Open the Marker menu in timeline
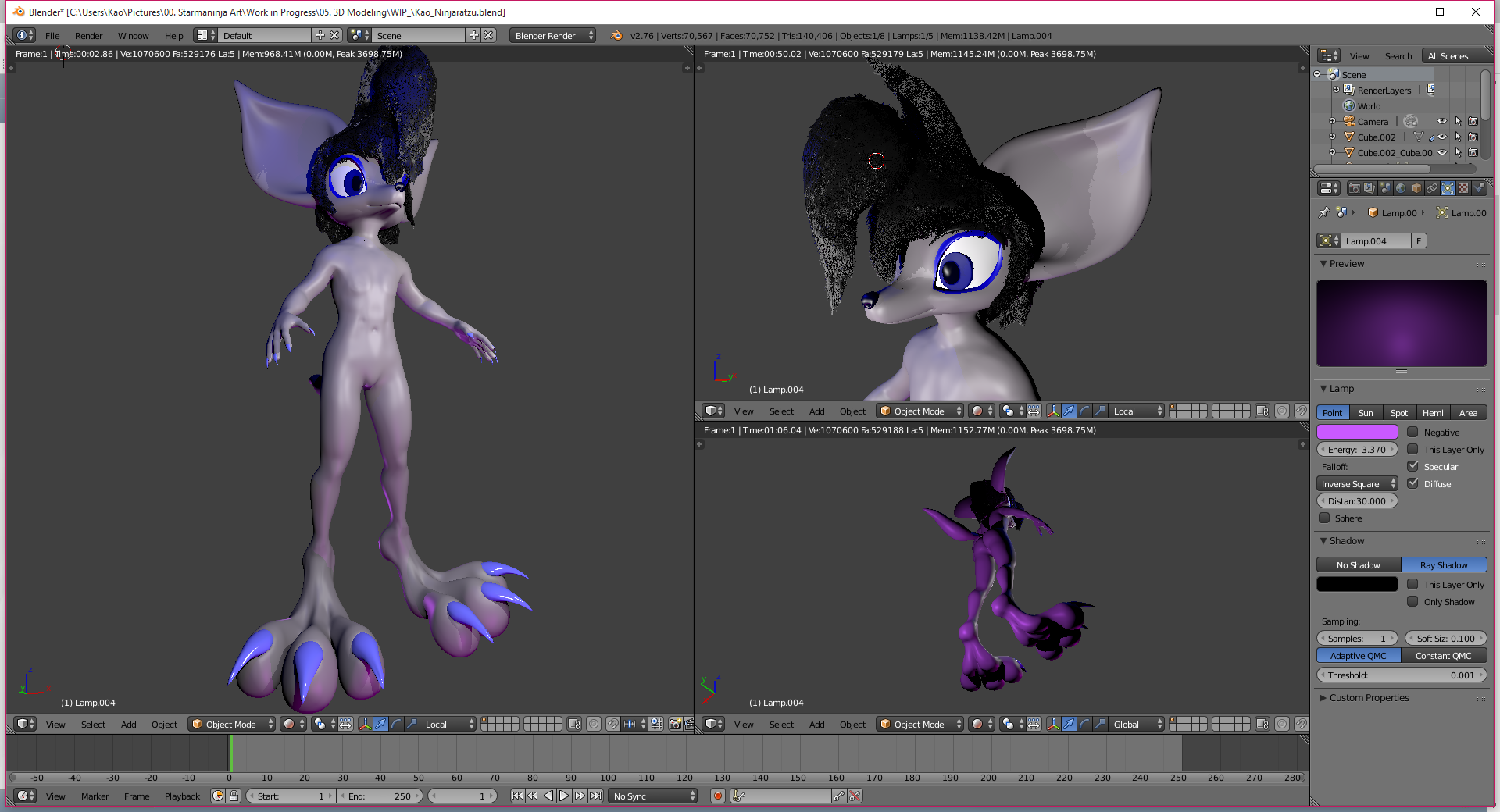 point(95,796)
